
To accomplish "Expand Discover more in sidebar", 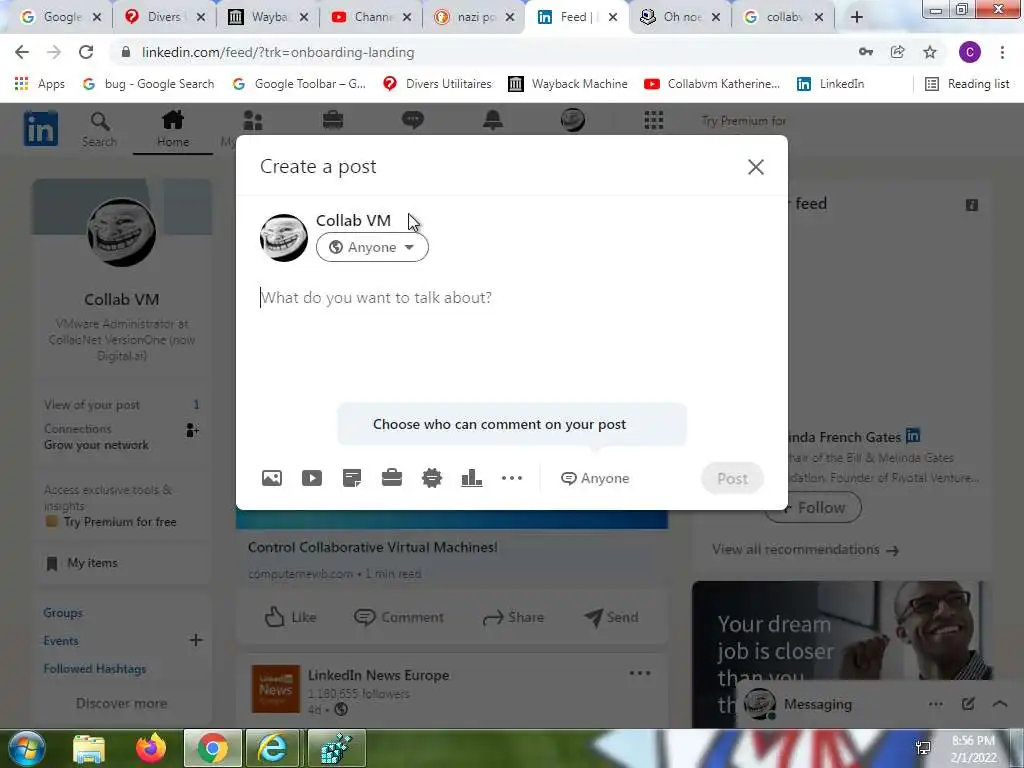I will (121, 703).
